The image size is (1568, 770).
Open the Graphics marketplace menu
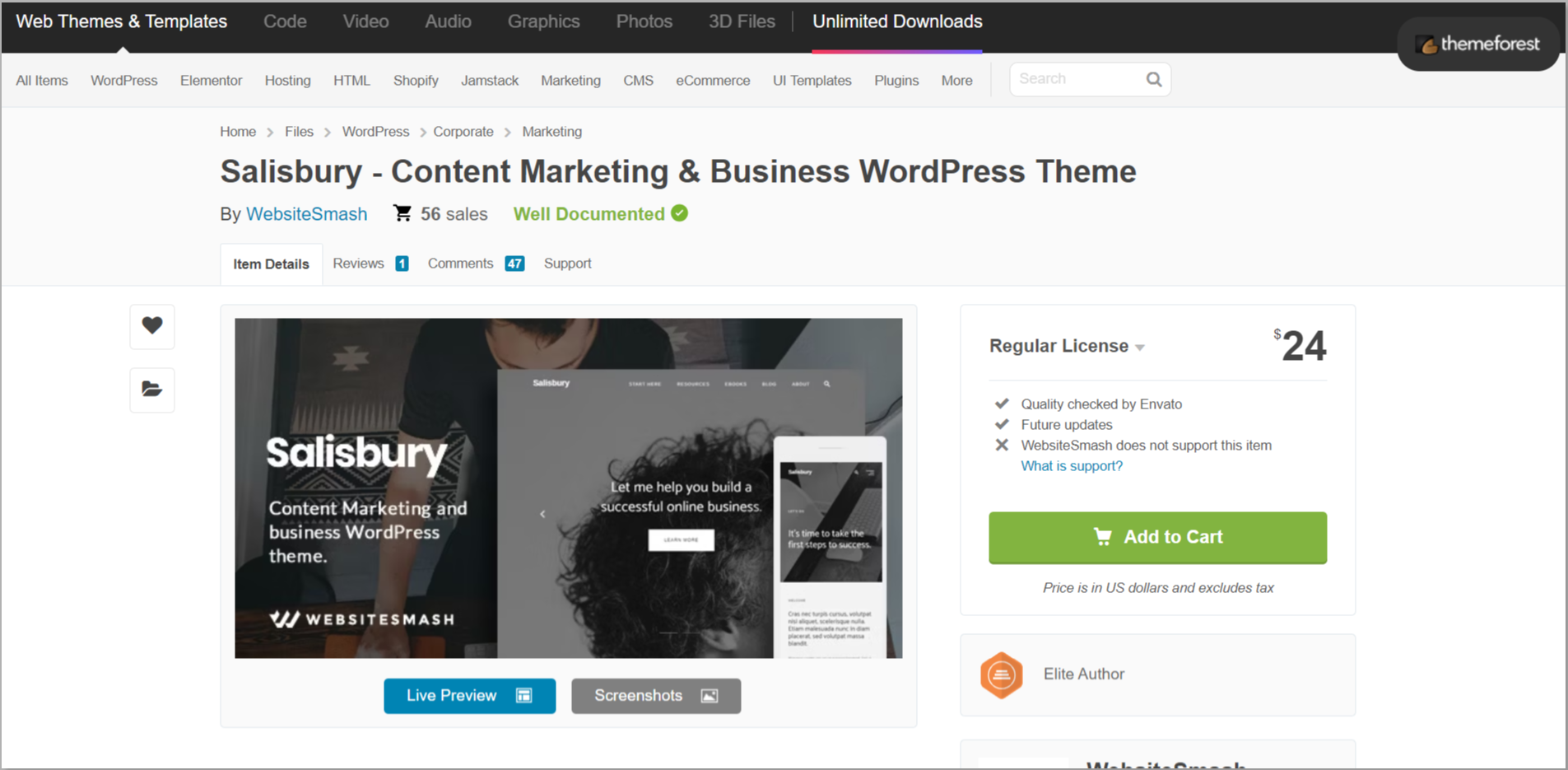(x=543, y=21)
